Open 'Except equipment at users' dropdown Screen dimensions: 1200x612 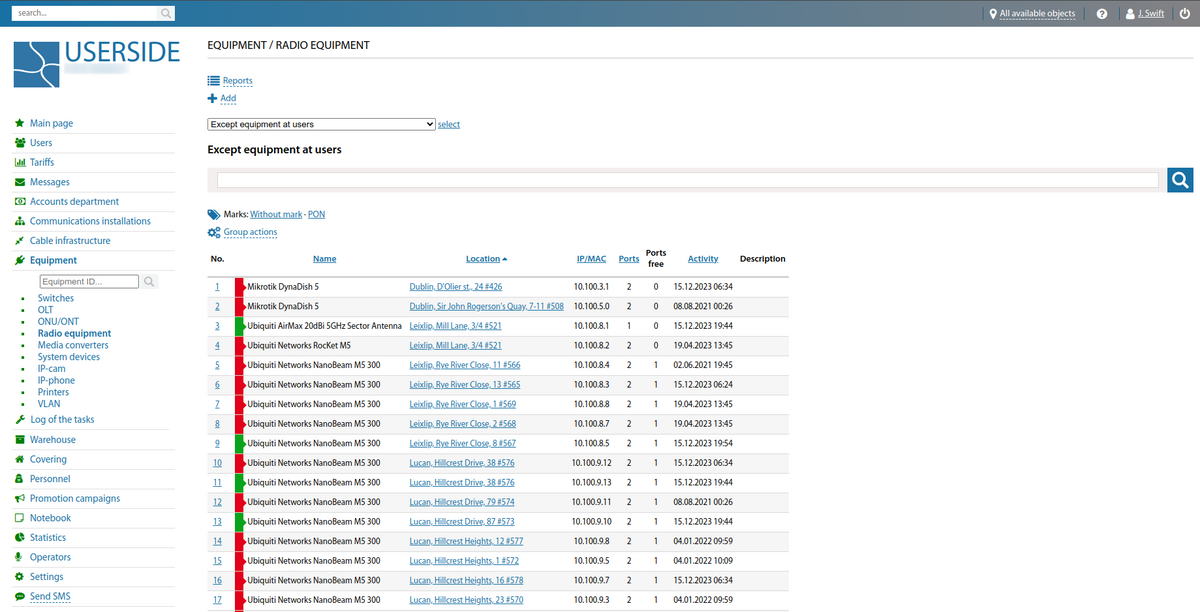click(321, 124)
